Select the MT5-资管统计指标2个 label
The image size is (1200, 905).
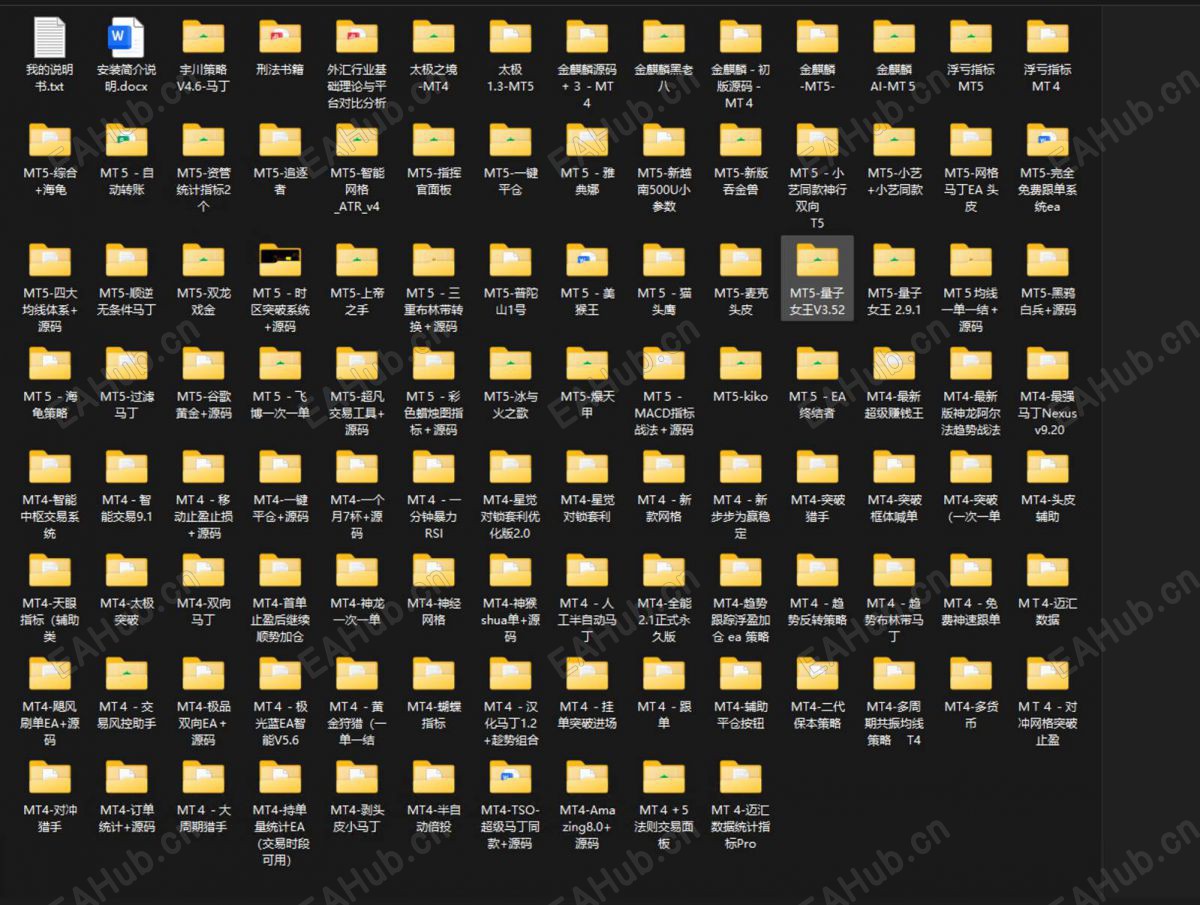203,189
